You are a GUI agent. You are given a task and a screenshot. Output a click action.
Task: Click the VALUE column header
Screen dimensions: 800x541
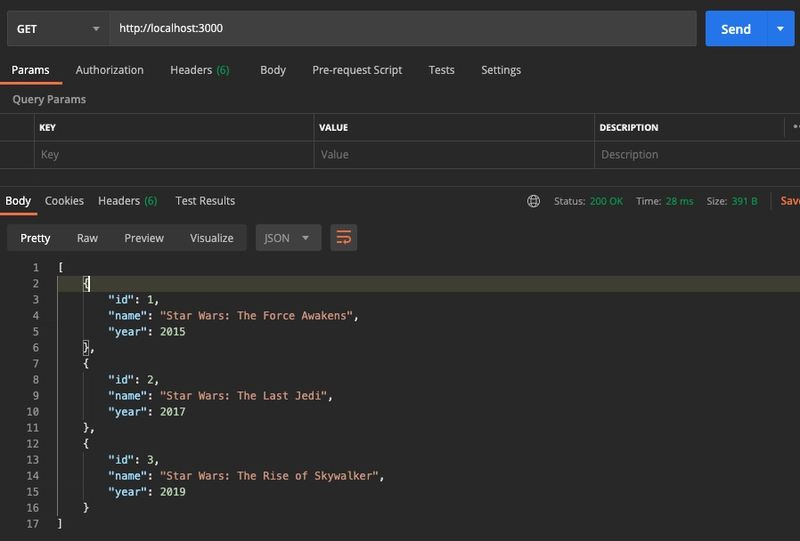(x=334, y=128)
